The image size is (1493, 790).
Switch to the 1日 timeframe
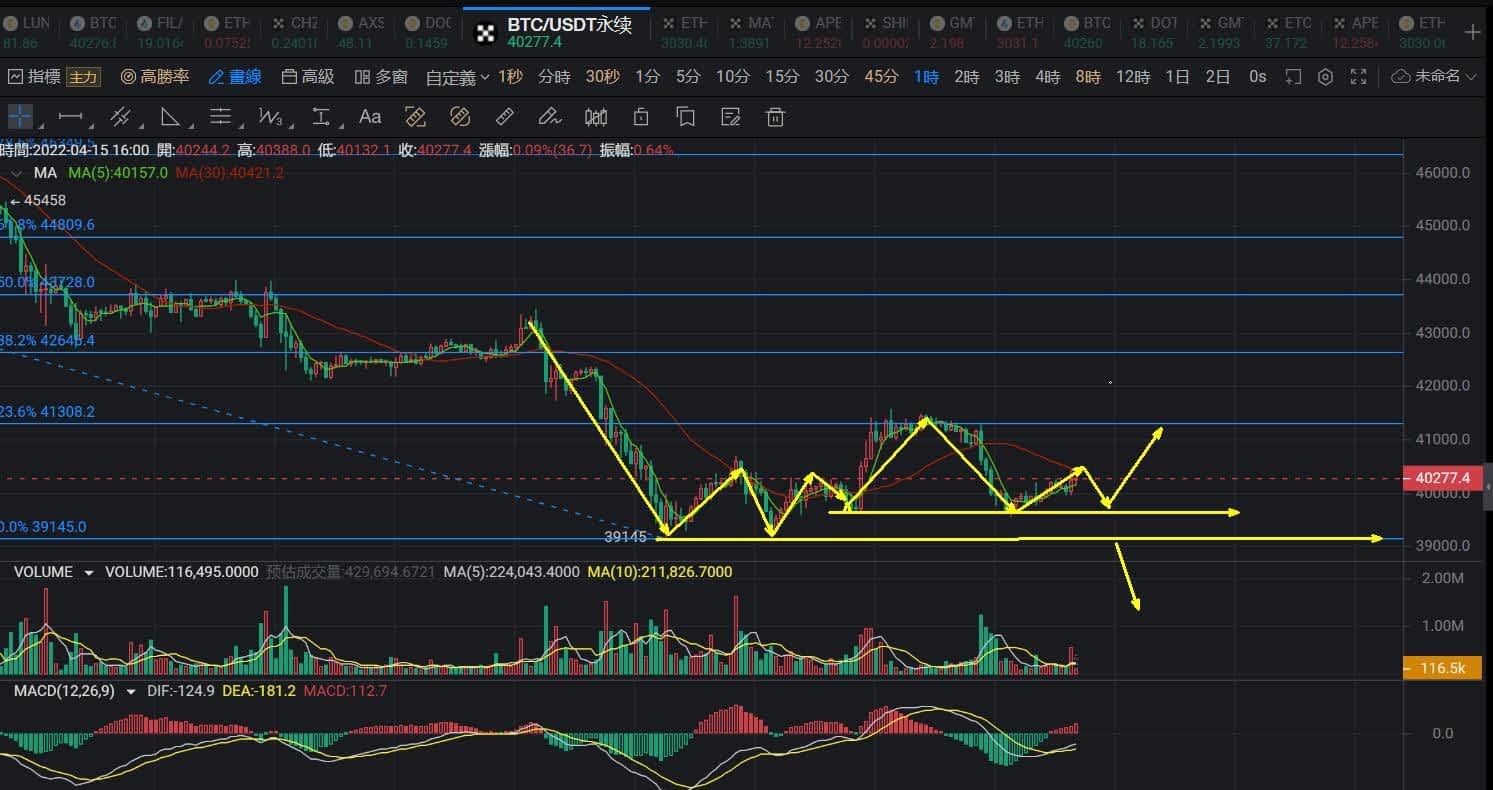(x=1178, y=77)
